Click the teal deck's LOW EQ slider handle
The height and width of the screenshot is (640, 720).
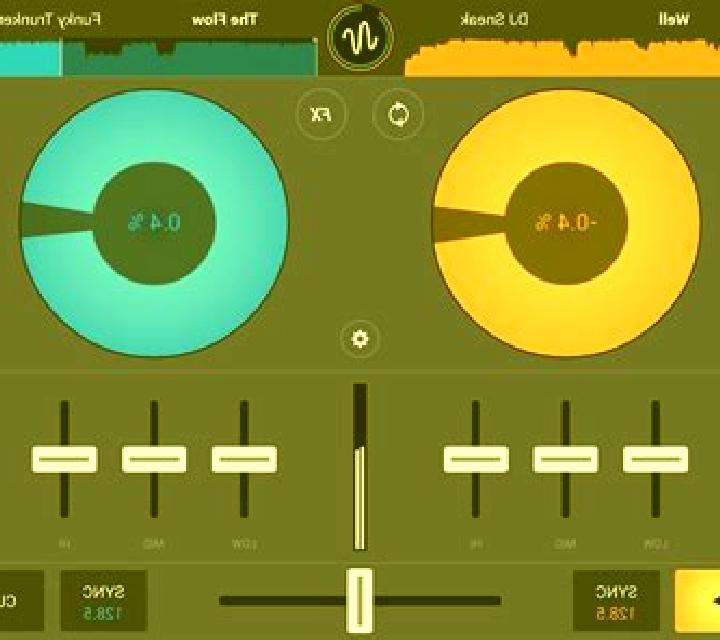coord(244,459)
